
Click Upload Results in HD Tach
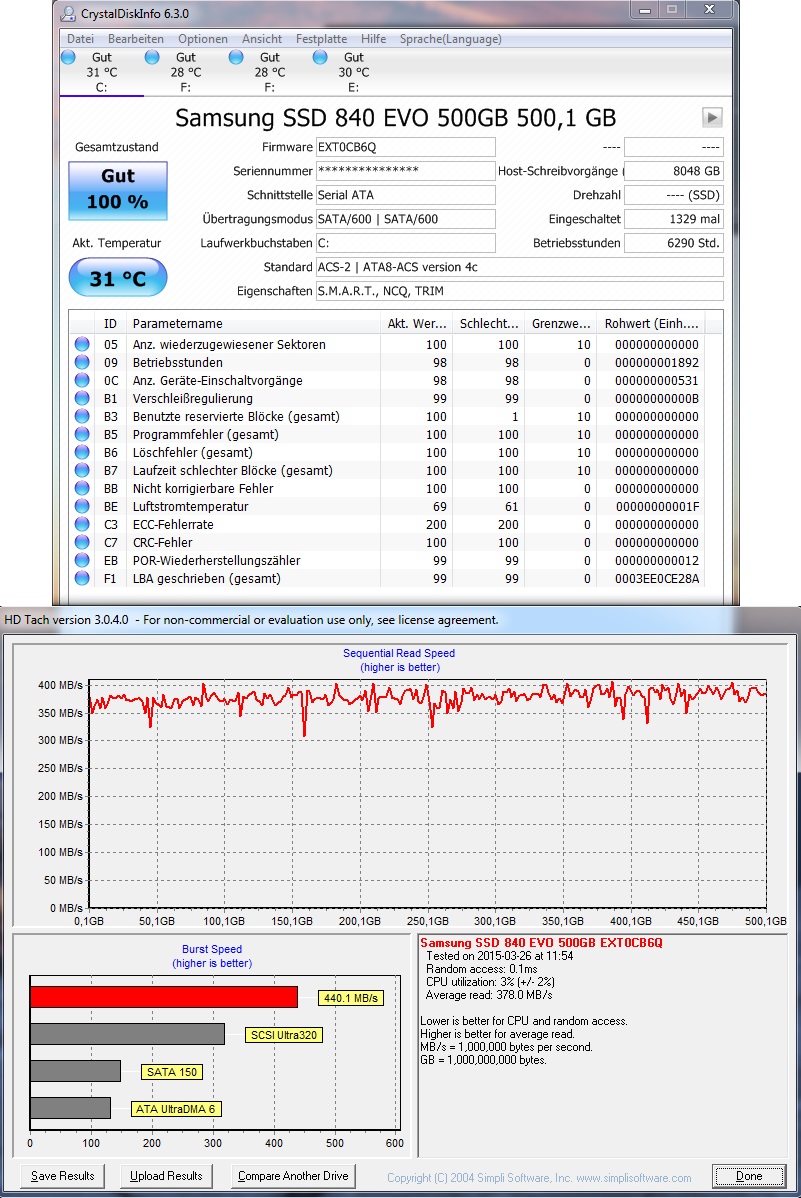pos(166,1176)
